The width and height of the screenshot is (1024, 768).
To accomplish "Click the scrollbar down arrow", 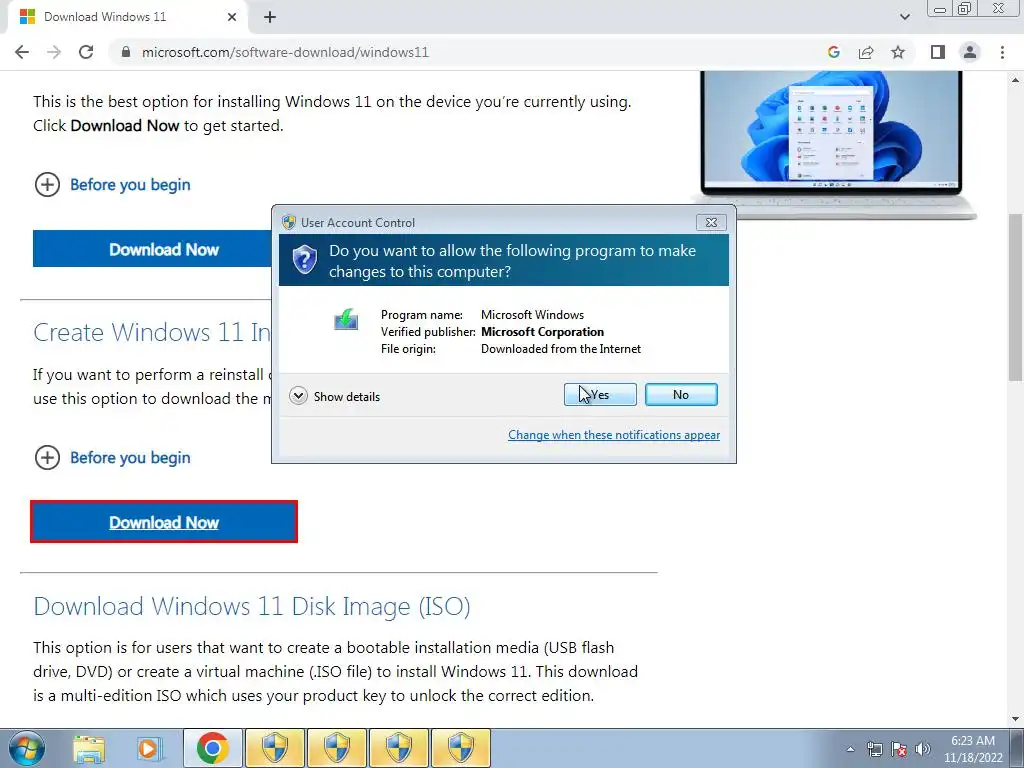I will pyautogui.click(x=1016, y=719).
